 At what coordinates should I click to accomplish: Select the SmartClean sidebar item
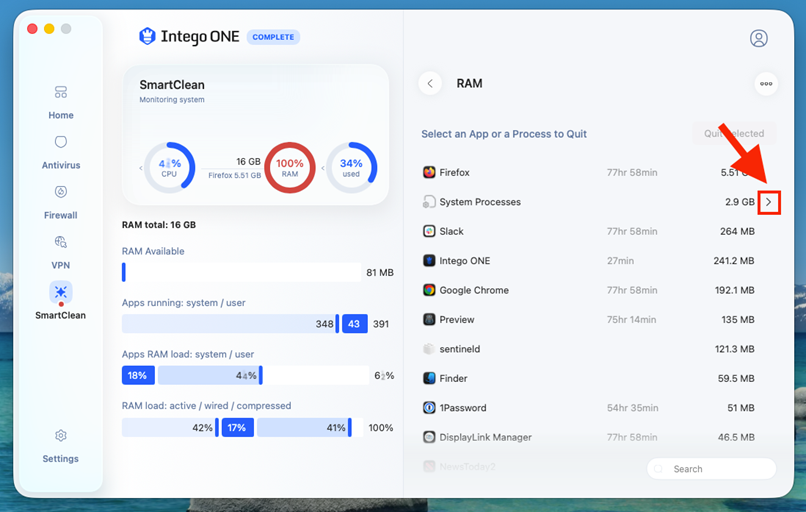pos(61,301)
